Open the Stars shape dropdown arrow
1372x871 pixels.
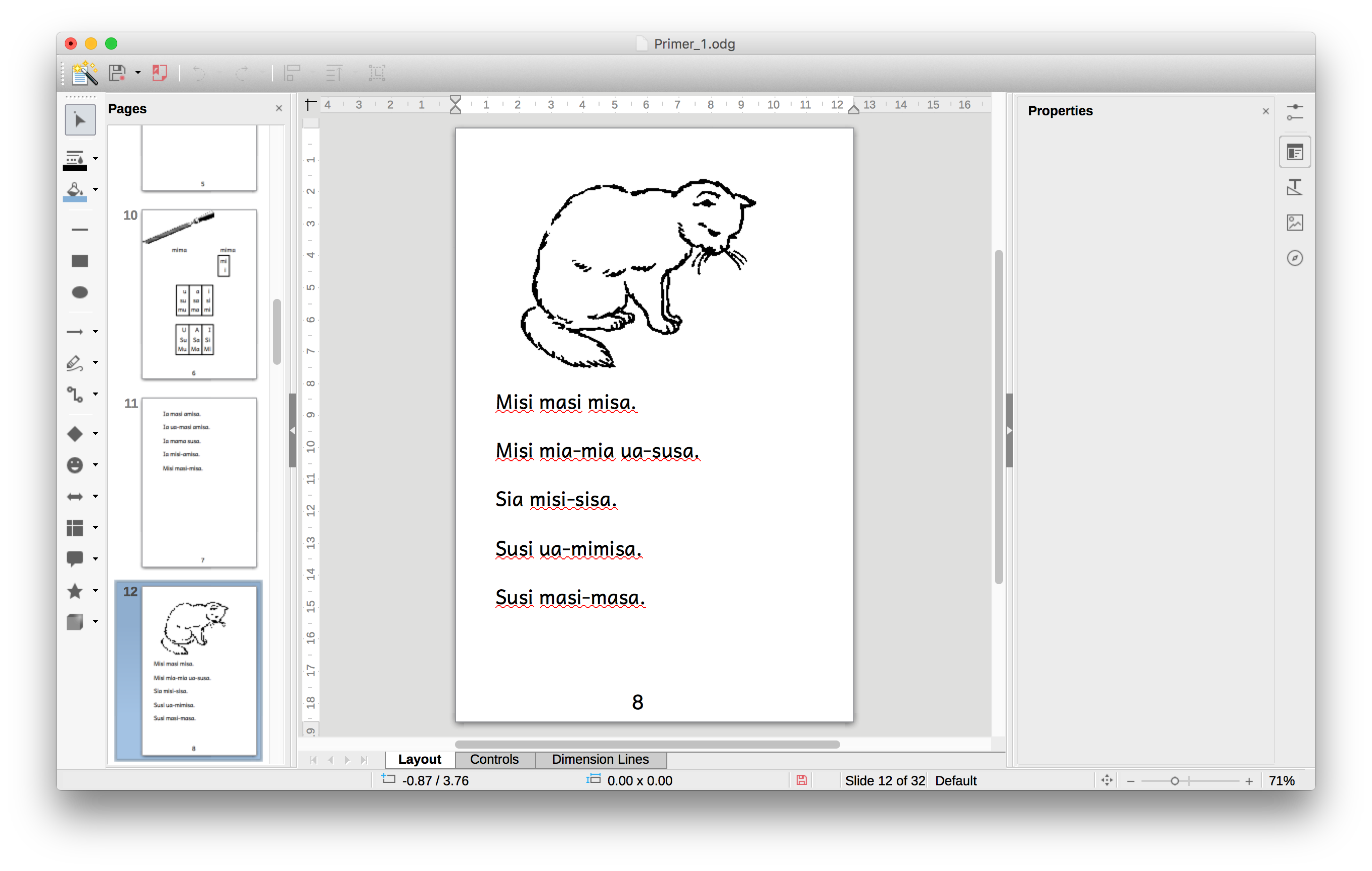tap(96, 591)
